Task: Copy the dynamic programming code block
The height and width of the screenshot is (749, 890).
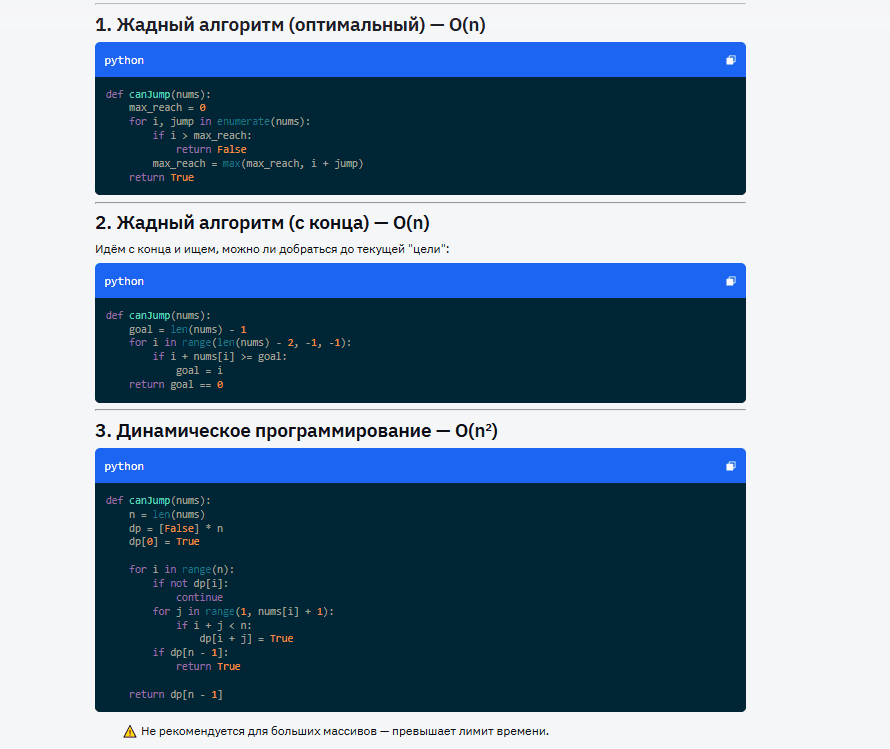Action: coord(731,466)
